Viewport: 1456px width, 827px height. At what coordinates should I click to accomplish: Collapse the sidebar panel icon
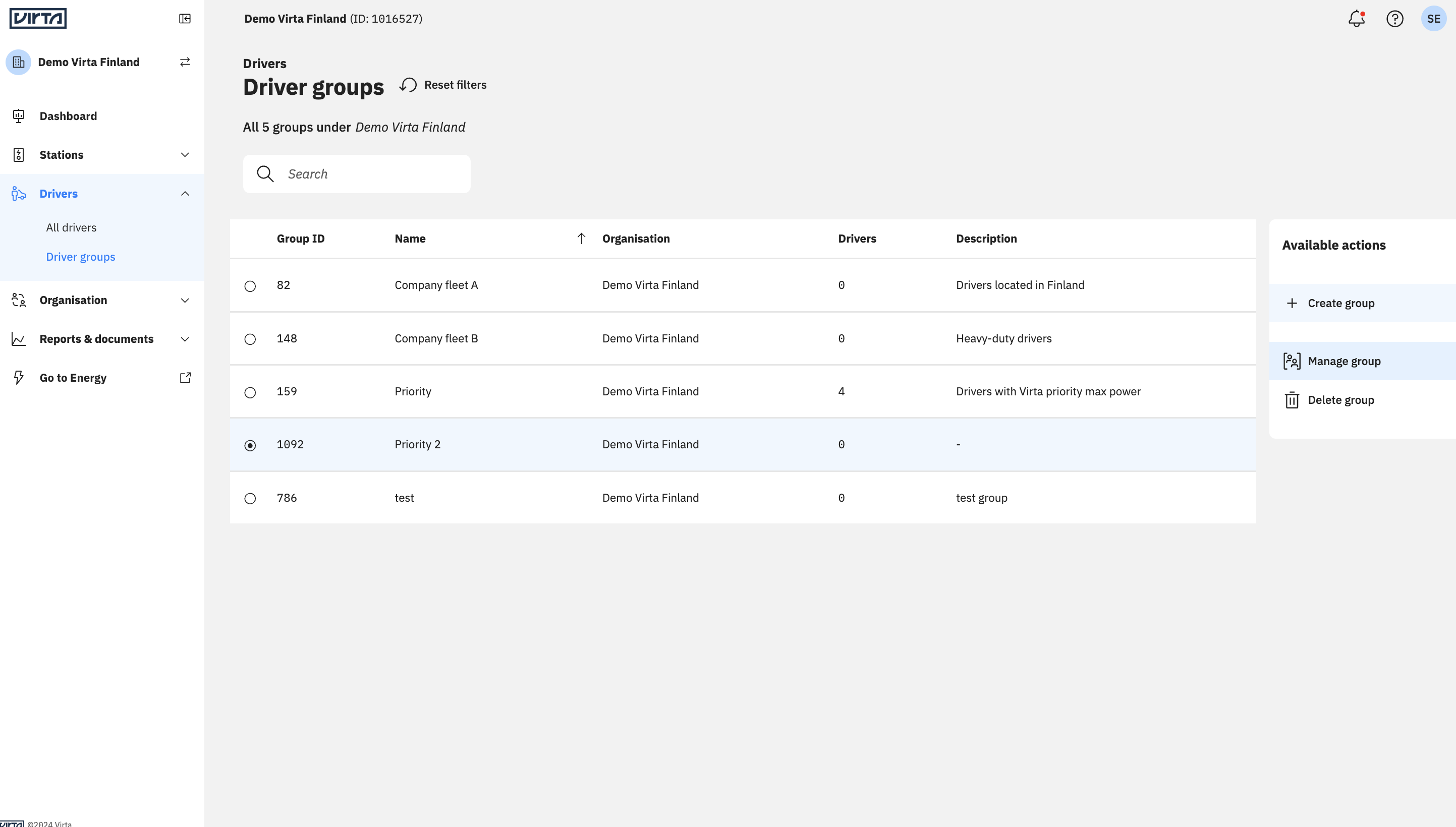pos(185,19)
